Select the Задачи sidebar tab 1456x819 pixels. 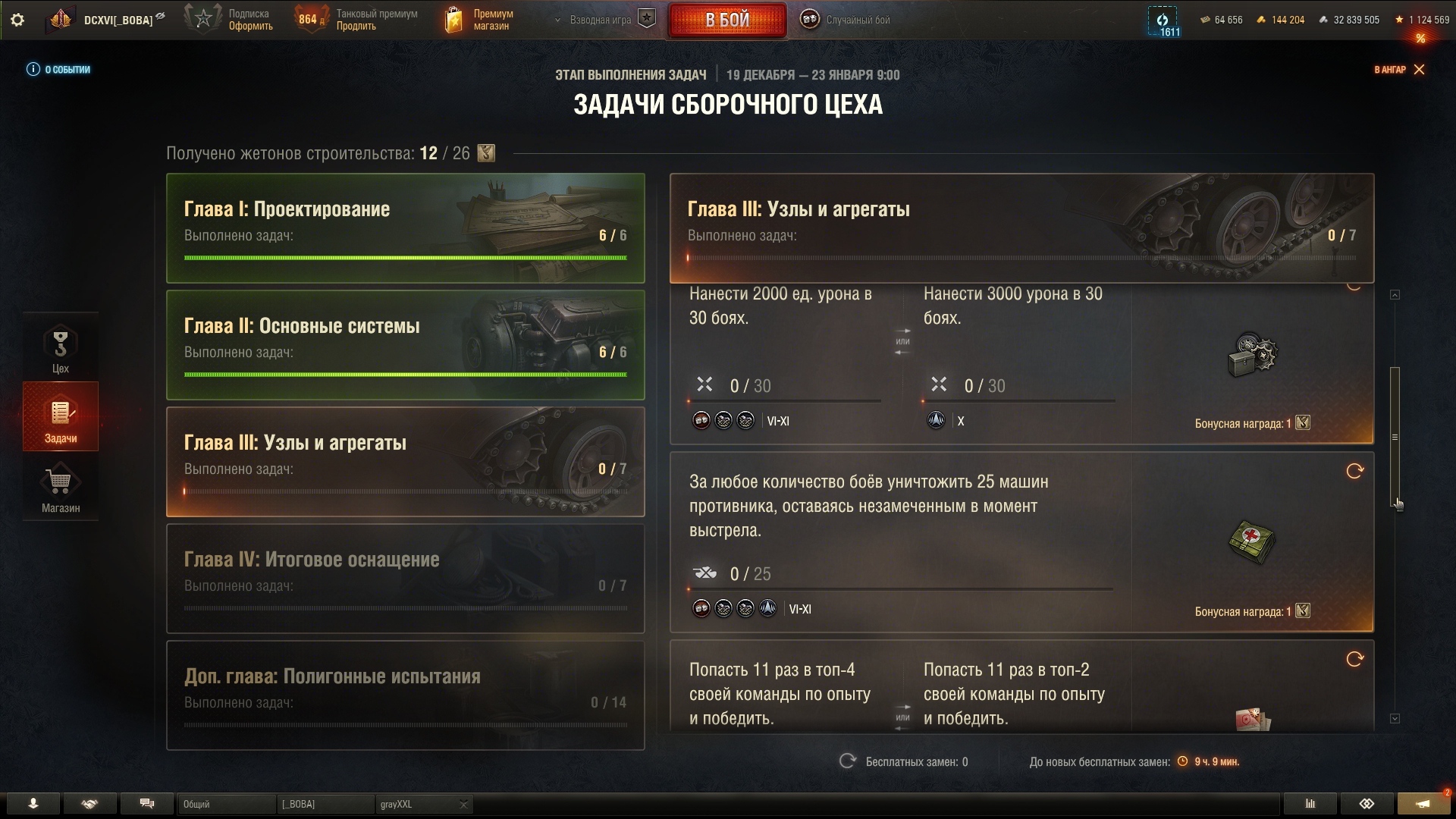(x=61, y=416)
